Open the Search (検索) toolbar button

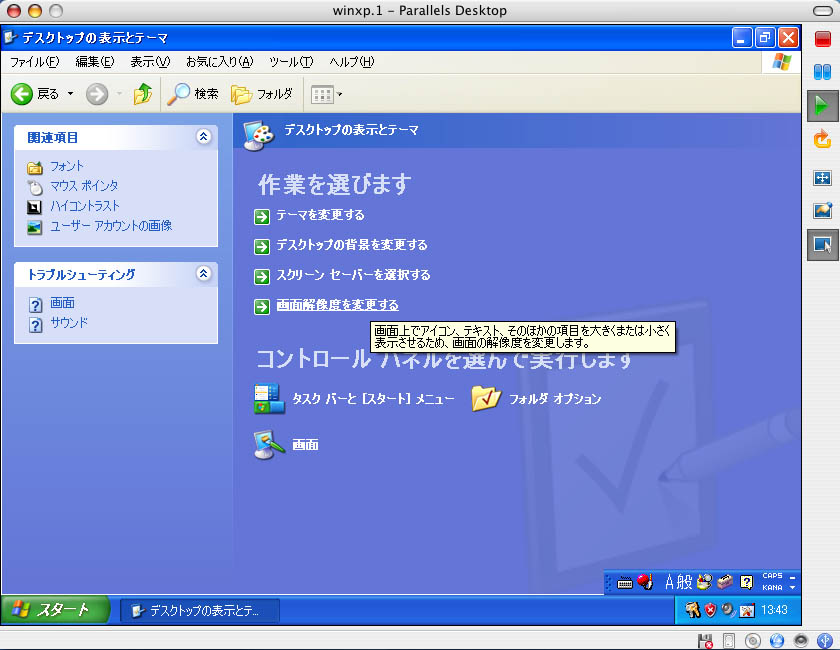(193, 94)
